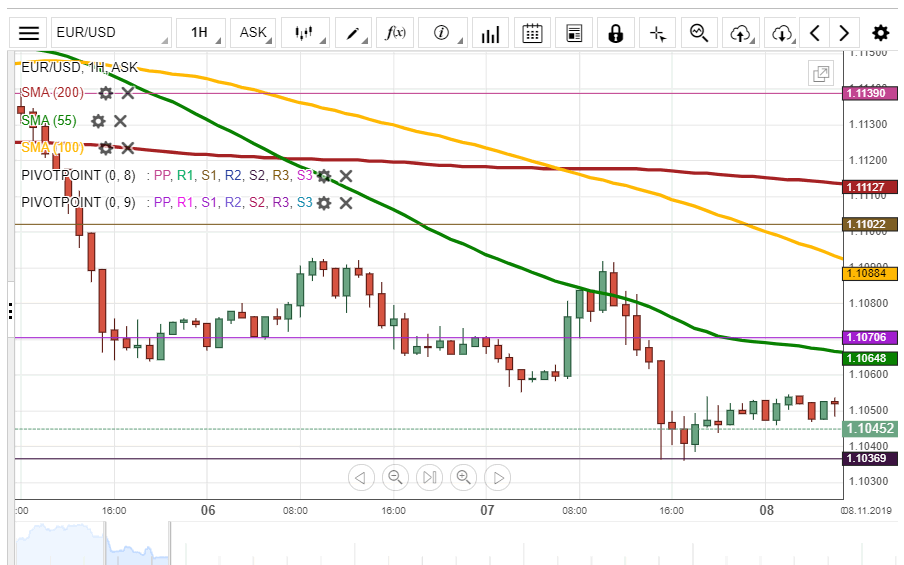Open chart settings gear in toolbar
The image size is (904, 565).
tap(880, 32)
